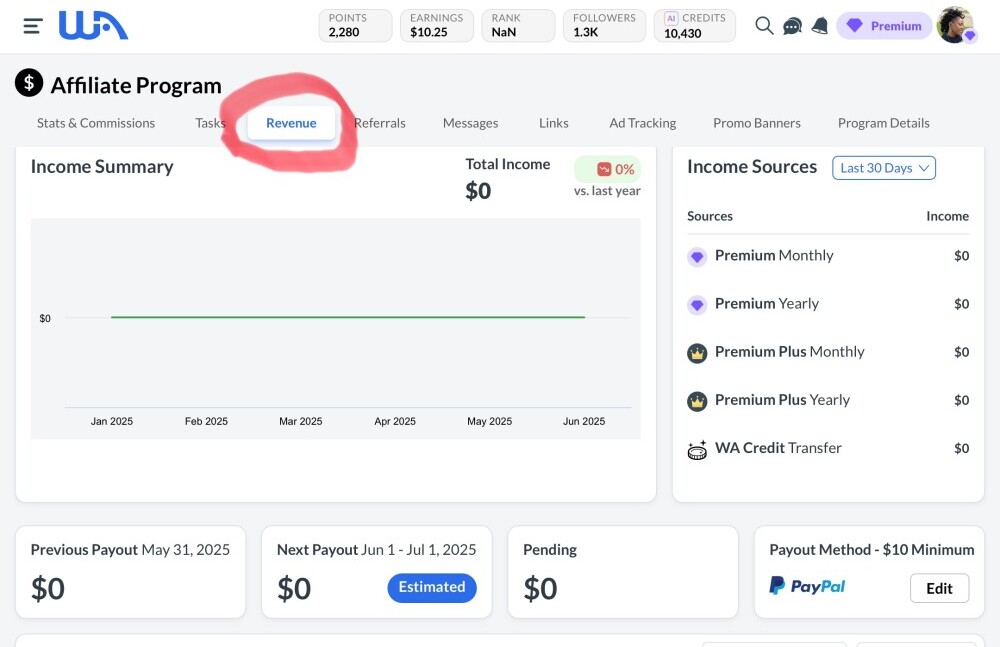Click the Credits 10,430 stat box
The width and height of the screenshot is (1000, 647).
click(695, 26)
